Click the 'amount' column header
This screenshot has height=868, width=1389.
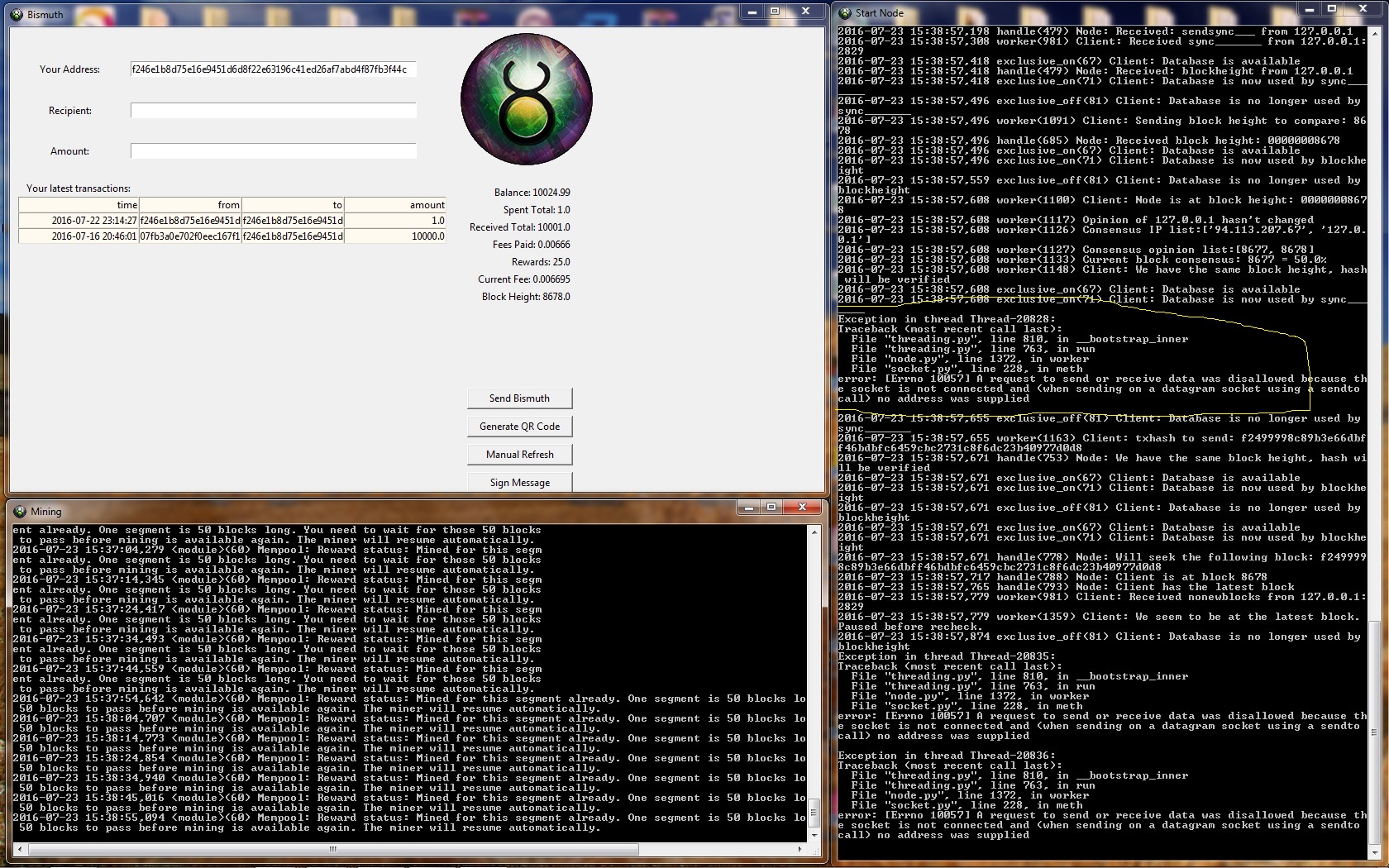pyautogui.click(x=395, y=205)
